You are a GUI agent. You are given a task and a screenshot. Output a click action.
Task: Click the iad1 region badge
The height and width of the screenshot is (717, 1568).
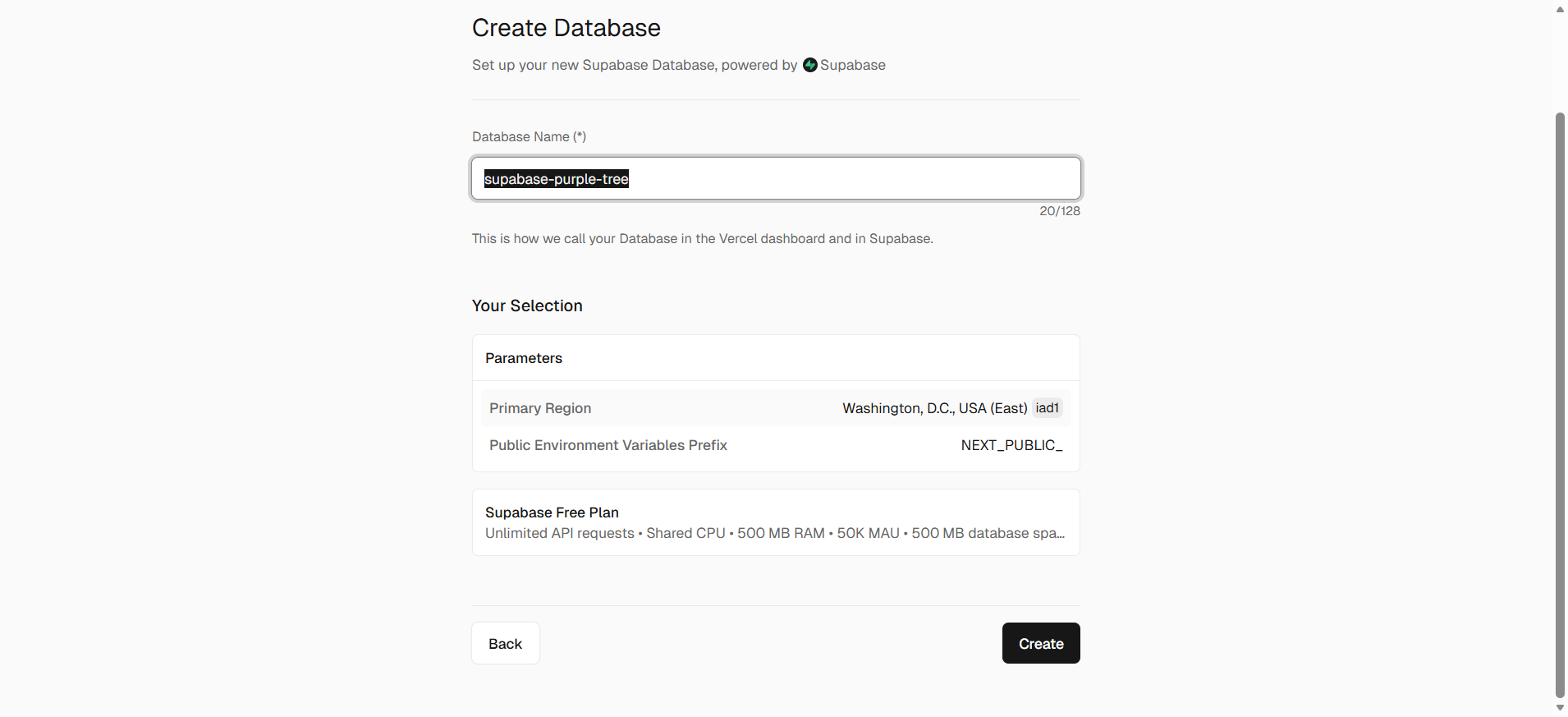[x=1048, y=408]
